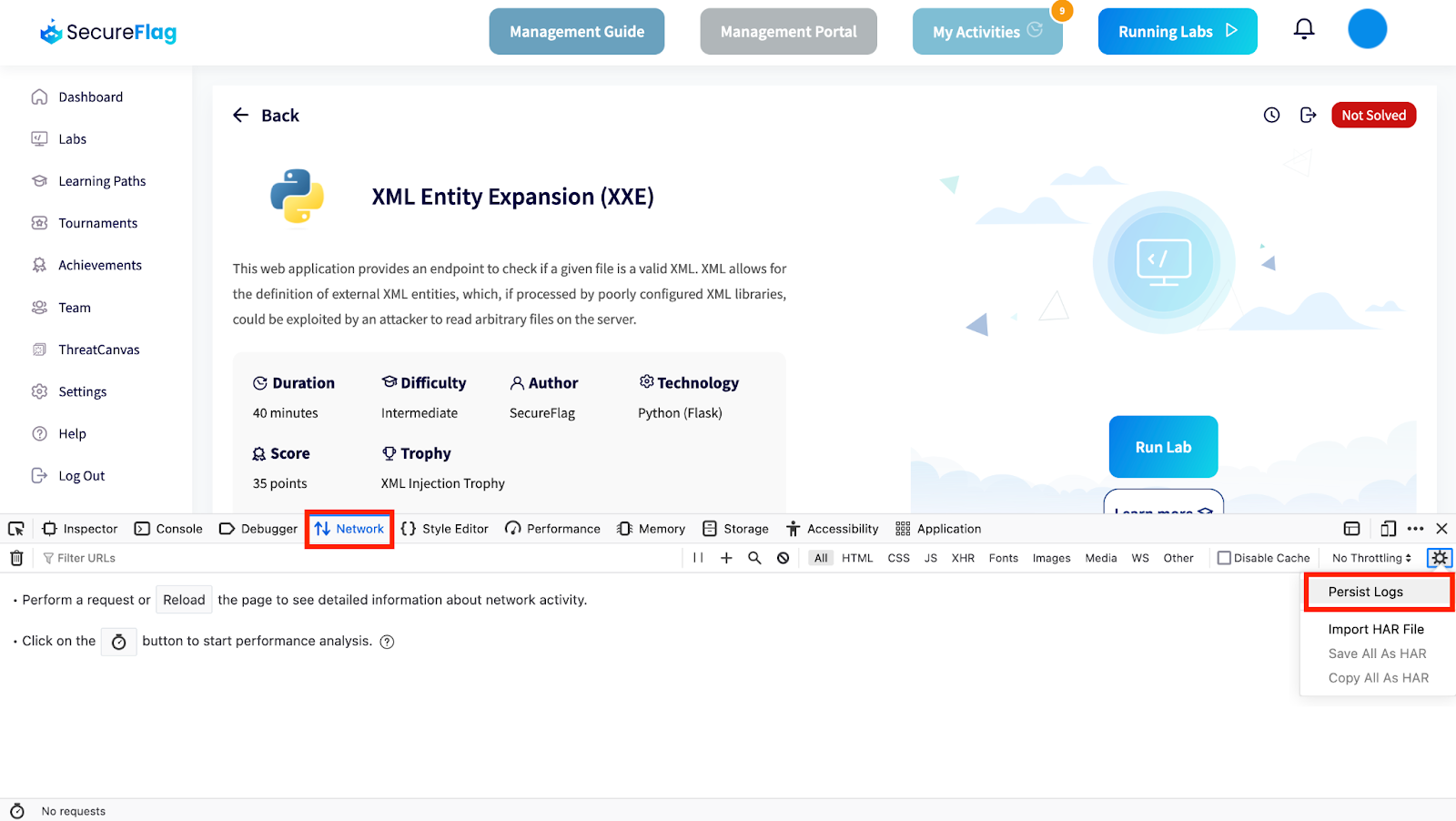The height and width of the screenshot is (821, 1456).
Task: Open the No Throttling dropdown
Action: pyautogui.click(x=1371, y=558)
